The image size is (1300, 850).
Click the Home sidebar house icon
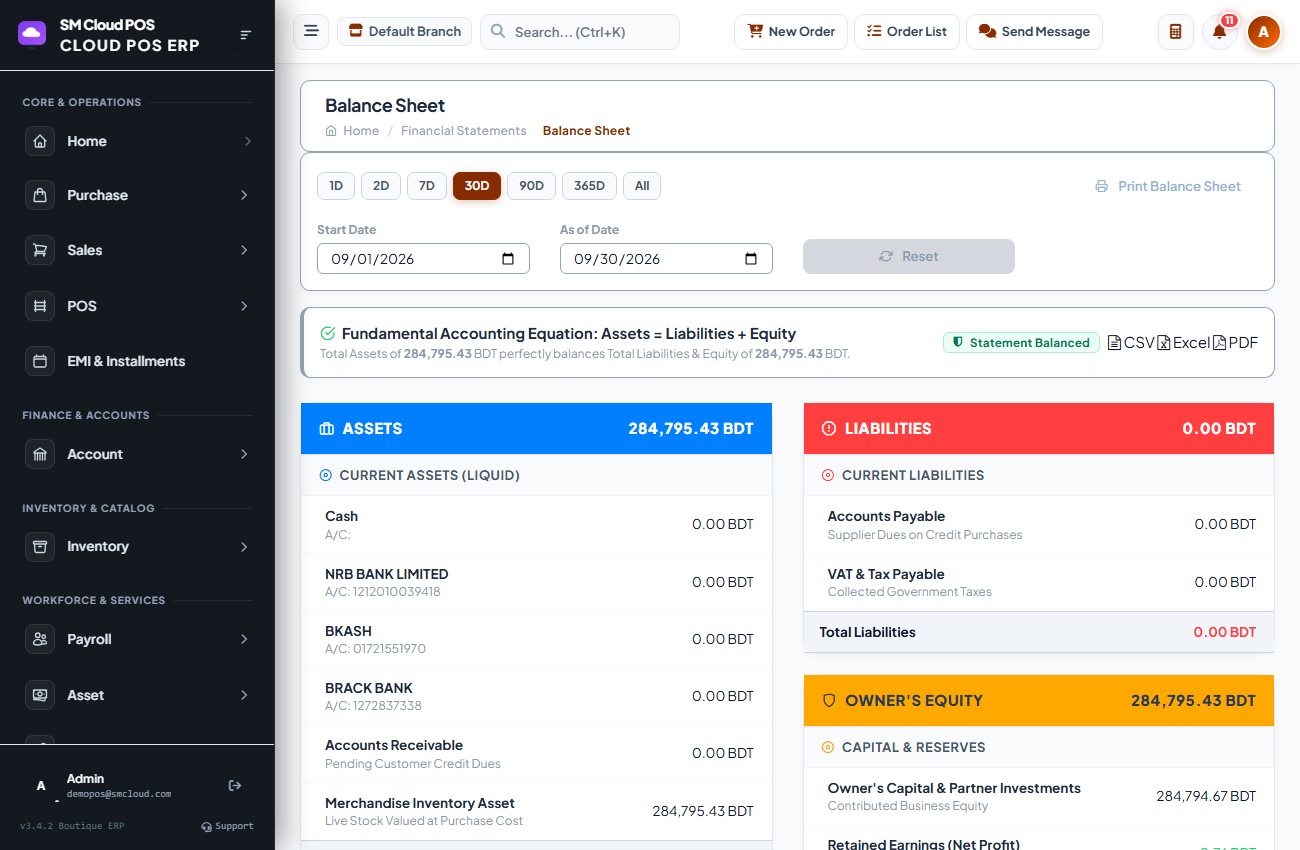click(x=40, y=141)
